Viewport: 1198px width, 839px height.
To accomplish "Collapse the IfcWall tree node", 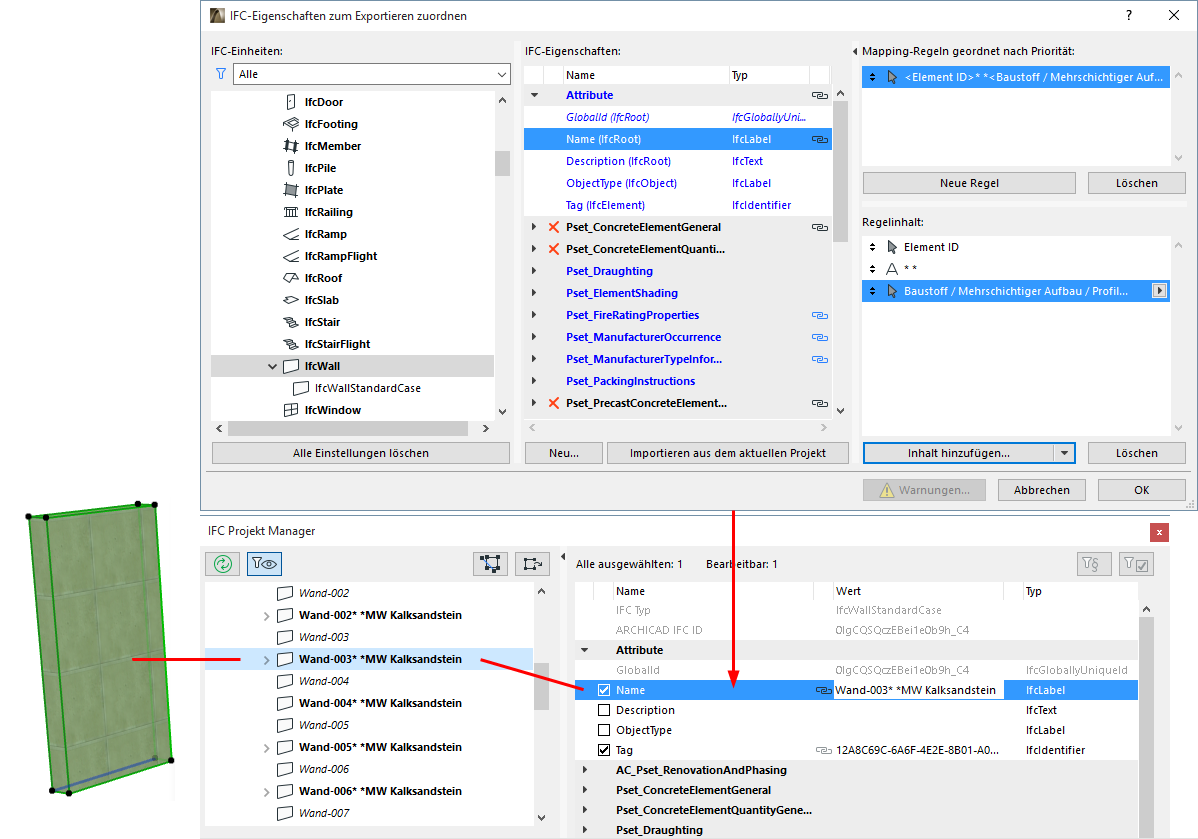I will pyautogui.click(x=273, y=366).
